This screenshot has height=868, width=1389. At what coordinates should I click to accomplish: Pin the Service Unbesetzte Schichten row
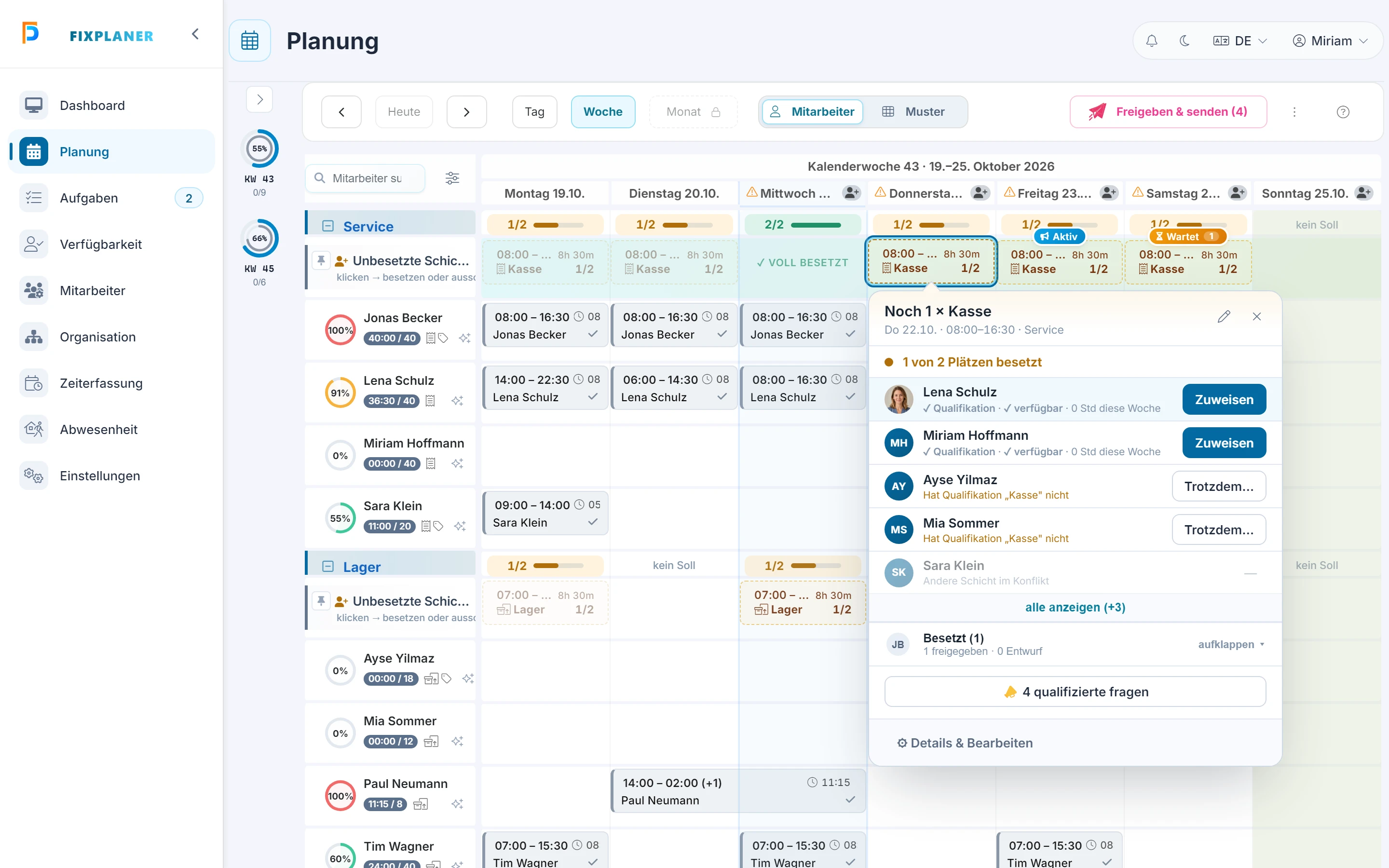tap(321, 260)
